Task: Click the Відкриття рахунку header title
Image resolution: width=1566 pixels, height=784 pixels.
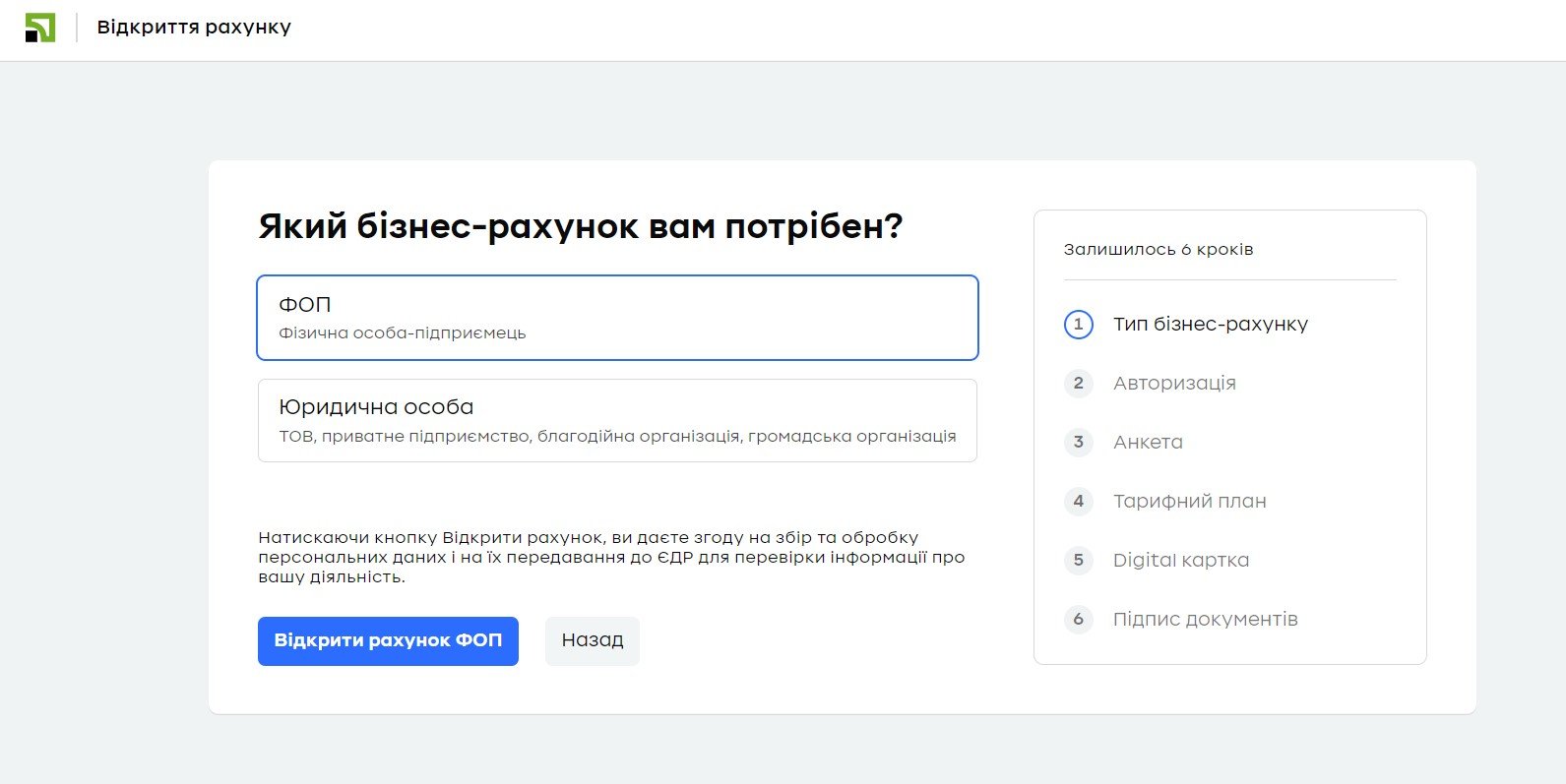Action: 194,27
